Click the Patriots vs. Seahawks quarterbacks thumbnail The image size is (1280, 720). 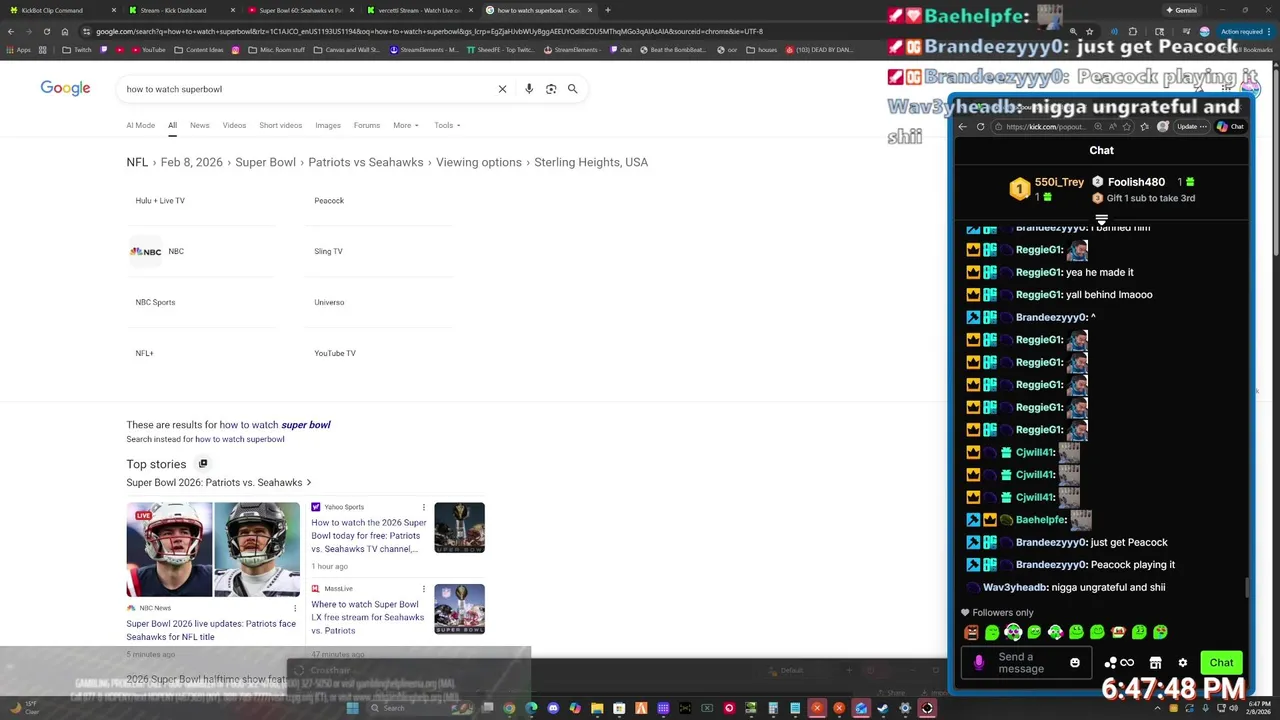[213, 549]
